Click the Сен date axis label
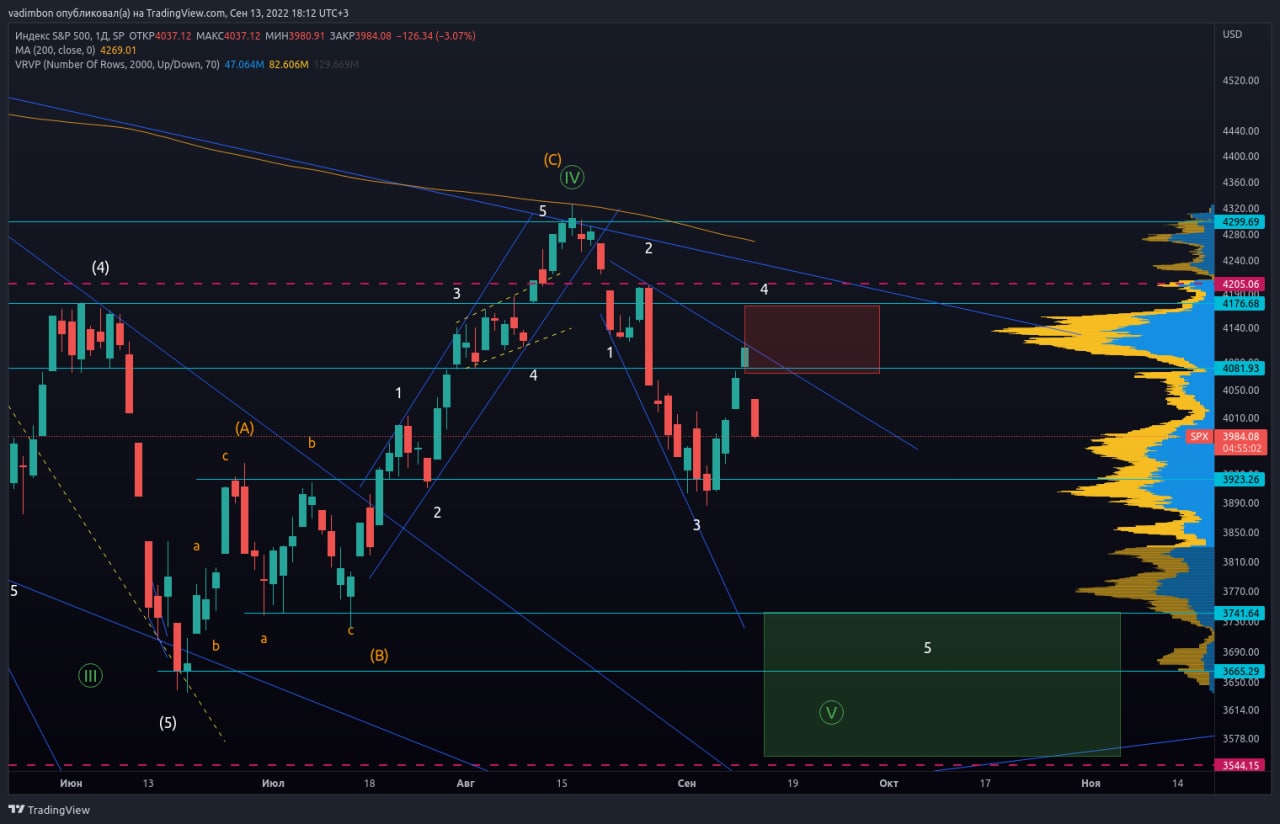This screenshot has width=1280, height=824. pos(686,783)
